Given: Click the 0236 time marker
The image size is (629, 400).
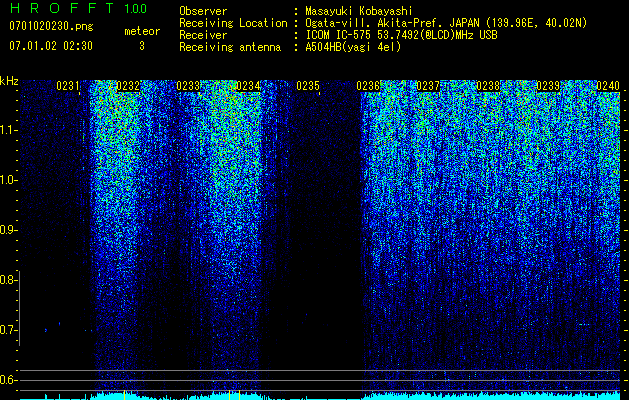Looking at the screenshot, I should pos(368,86).
